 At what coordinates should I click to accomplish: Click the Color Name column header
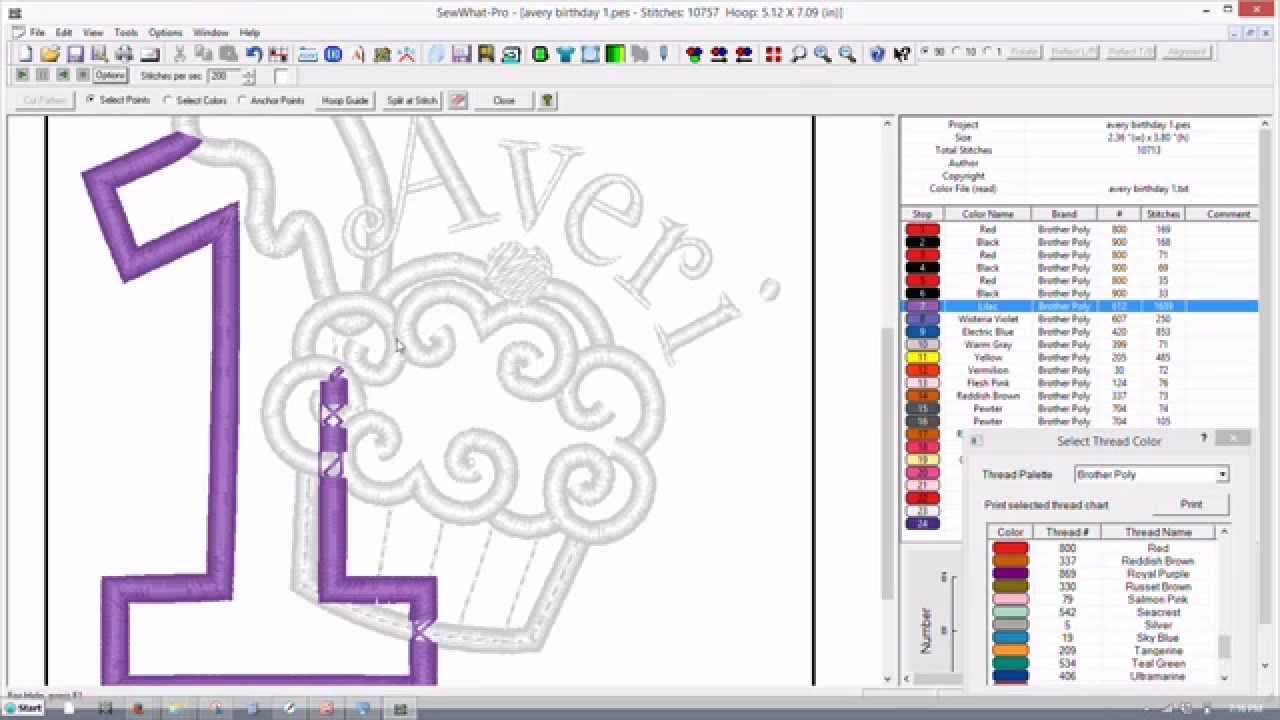[x=988, y=214]
